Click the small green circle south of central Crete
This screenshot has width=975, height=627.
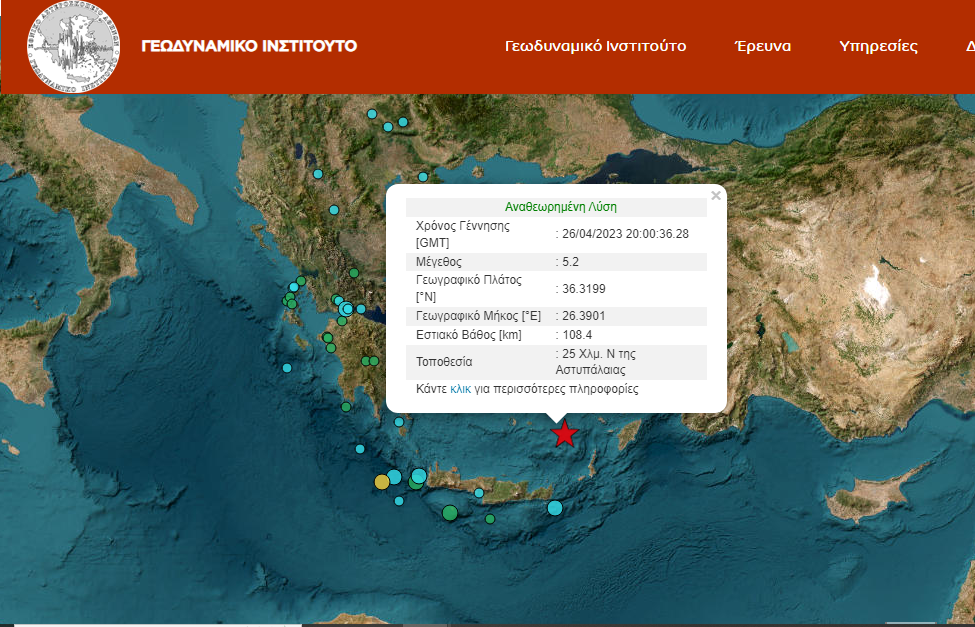pyautogui.click(x=490, y=519)
